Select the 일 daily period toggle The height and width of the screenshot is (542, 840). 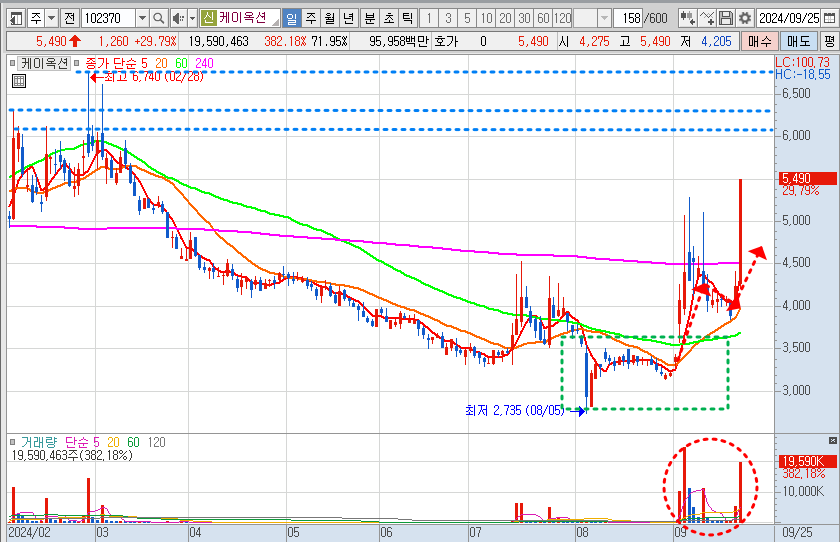click(x=291, y=19)
